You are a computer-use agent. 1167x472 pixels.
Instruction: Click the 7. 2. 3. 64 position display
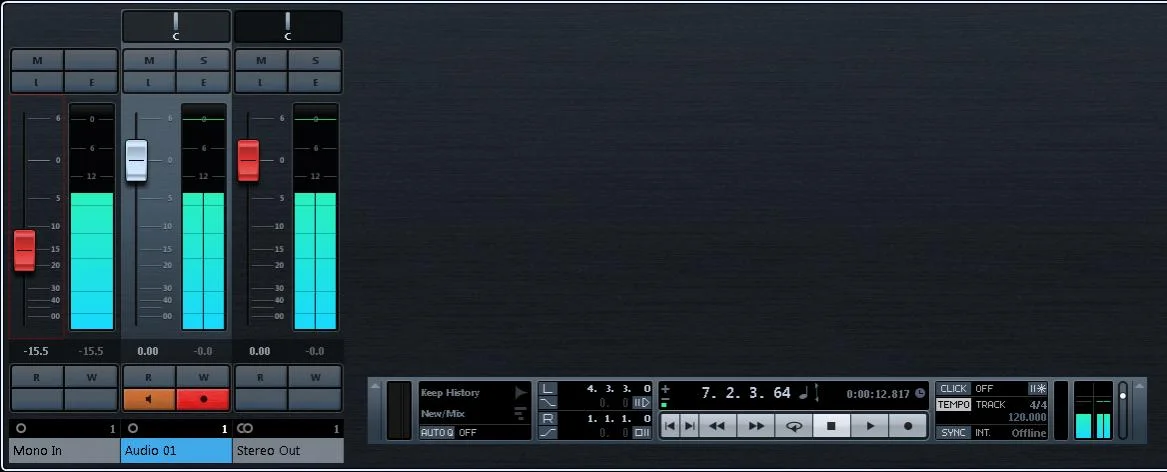(746, 393)
